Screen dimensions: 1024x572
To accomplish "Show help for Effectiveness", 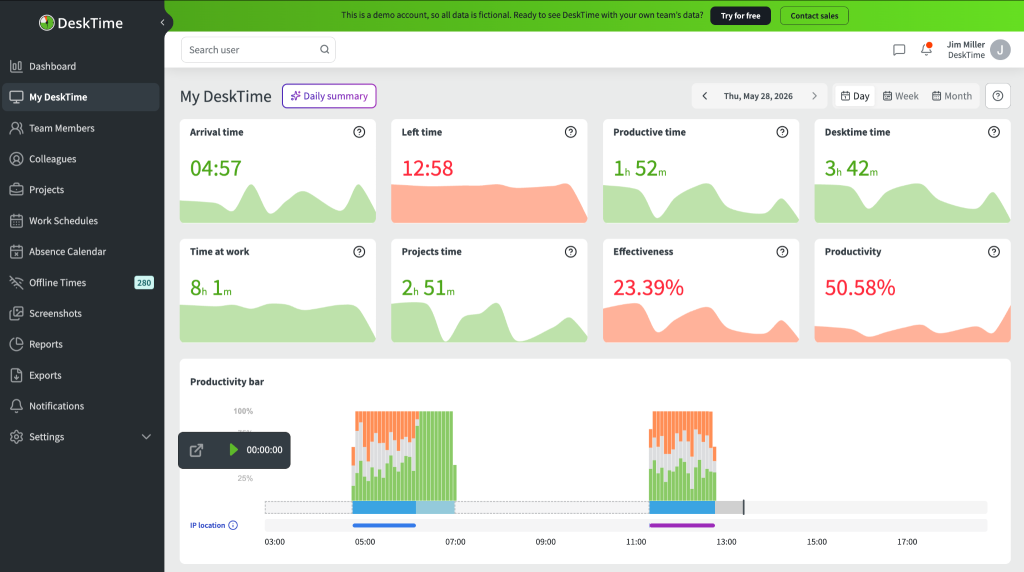I will (x=782, y=252).
